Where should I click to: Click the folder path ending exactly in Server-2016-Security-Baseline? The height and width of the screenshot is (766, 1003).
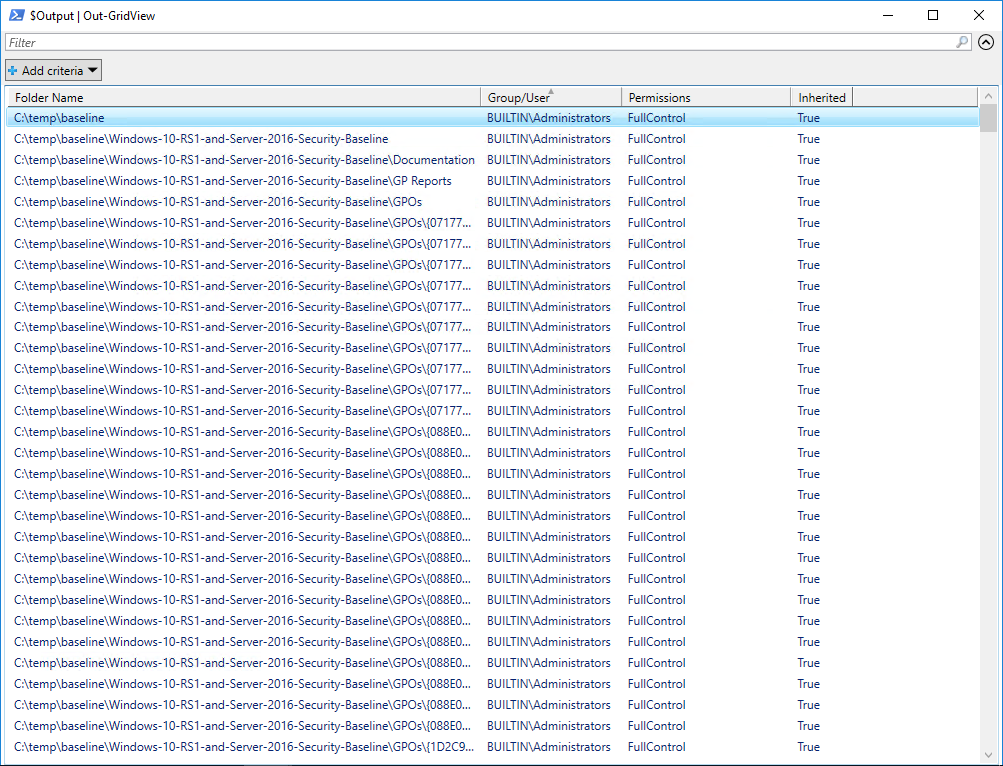(201, 139)
